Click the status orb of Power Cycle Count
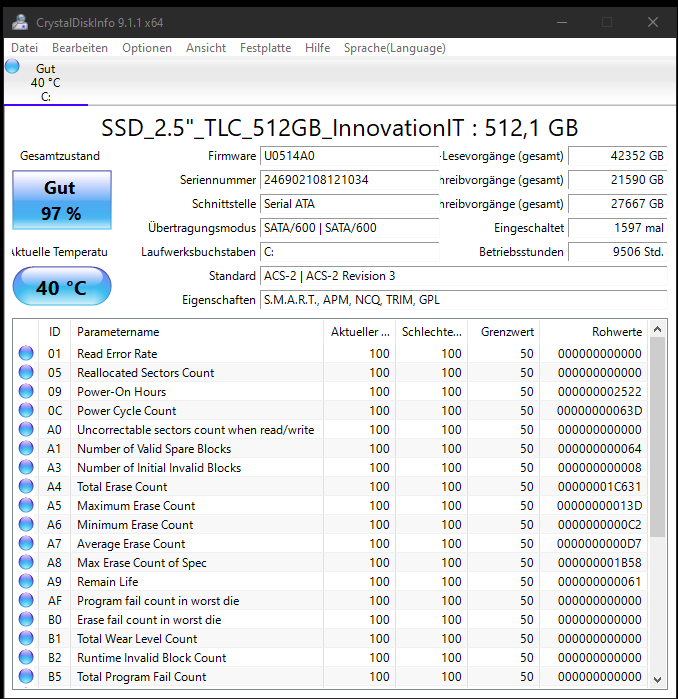Viewport: 678px width, 699px height. (x=26, y=410)
